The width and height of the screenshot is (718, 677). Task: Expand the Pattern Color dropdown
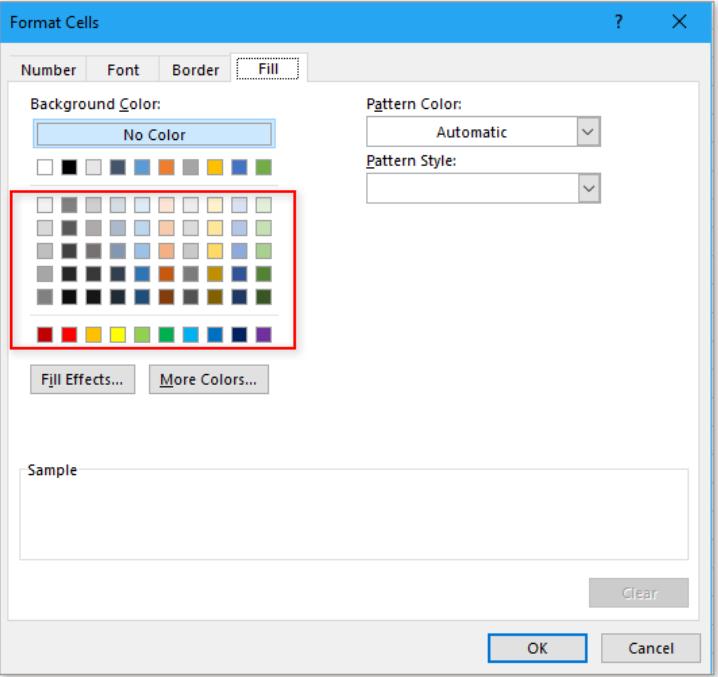[x=588, y=132]
